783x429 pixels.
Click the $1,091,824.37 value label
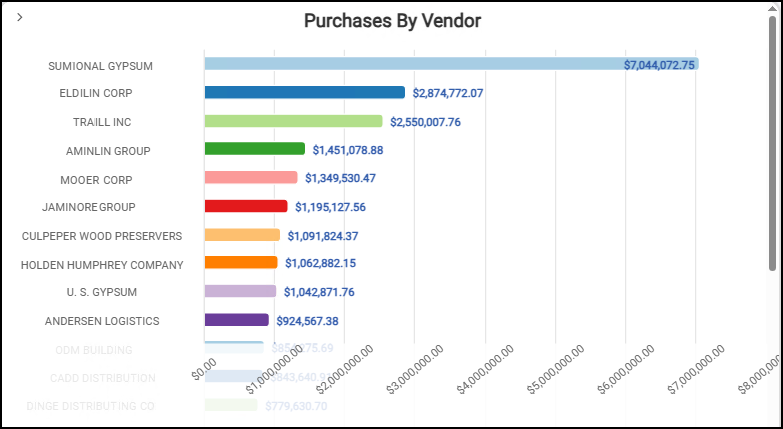pyautogui.click(x=323, y=236)
